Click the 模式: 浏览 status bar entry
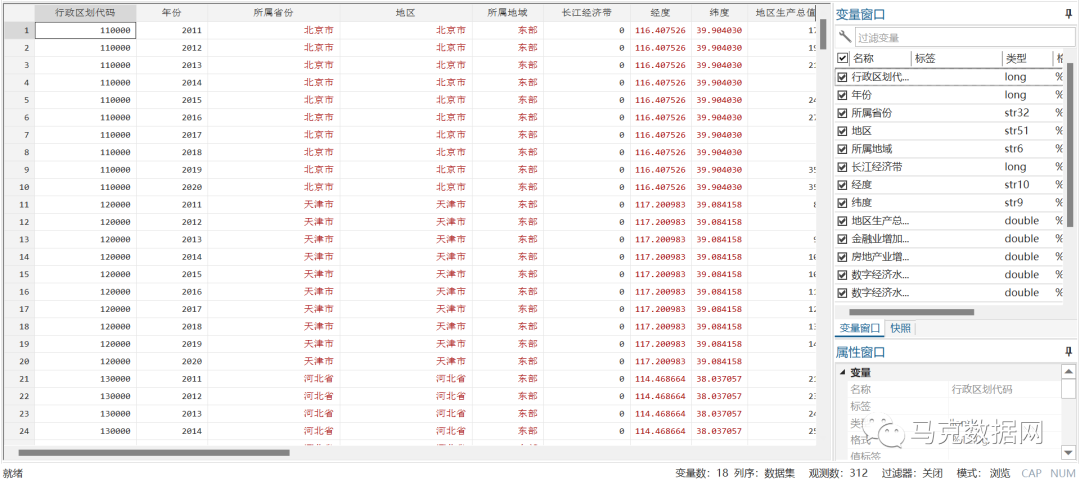The image size is (1080, 480). (x=983, y=473)
